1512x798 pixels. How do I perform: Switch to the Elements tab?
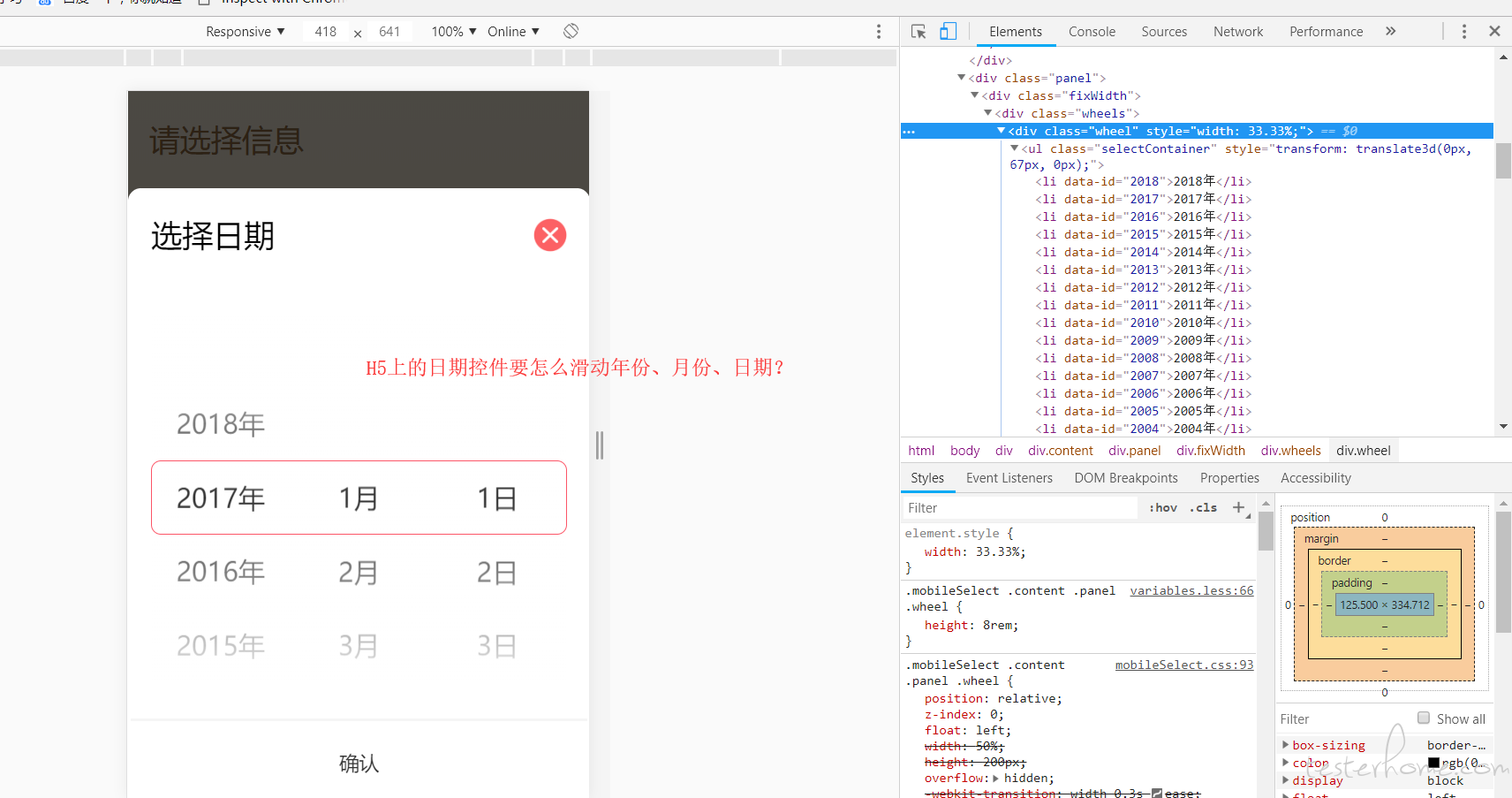click(x=1016, y=32)
